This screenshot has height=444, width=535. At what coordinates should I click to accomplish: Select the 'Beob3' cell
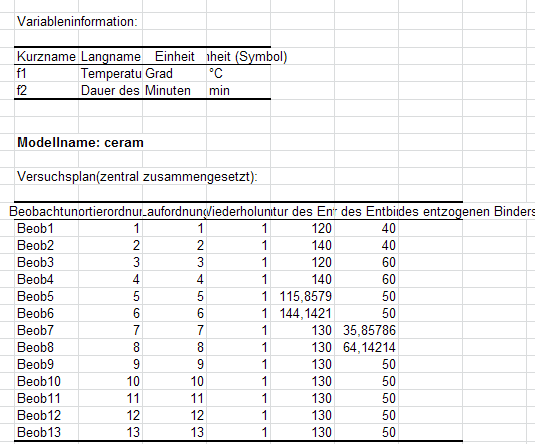[46, 262]
